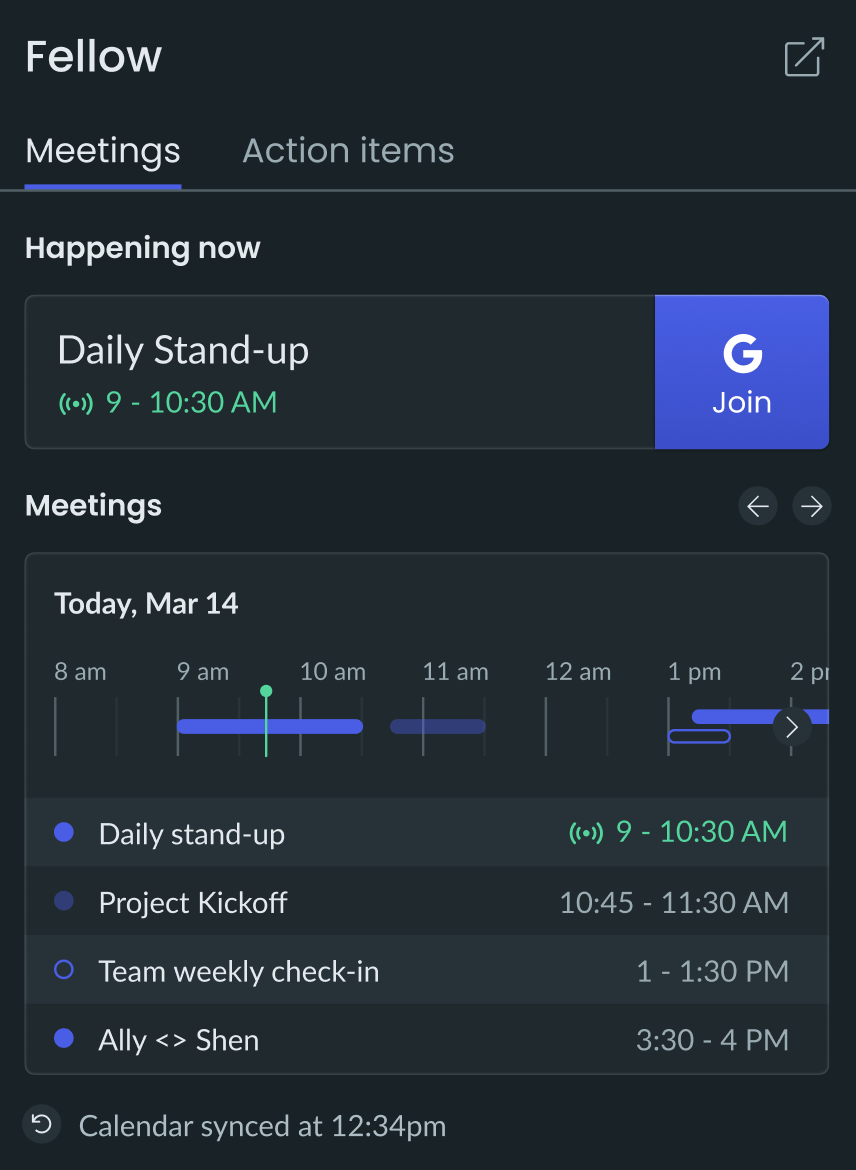The height and width of the screenshot is (1170, 856).
Task: Click the '3:30 - 4 PM' time text
Action: (713, 1040)
